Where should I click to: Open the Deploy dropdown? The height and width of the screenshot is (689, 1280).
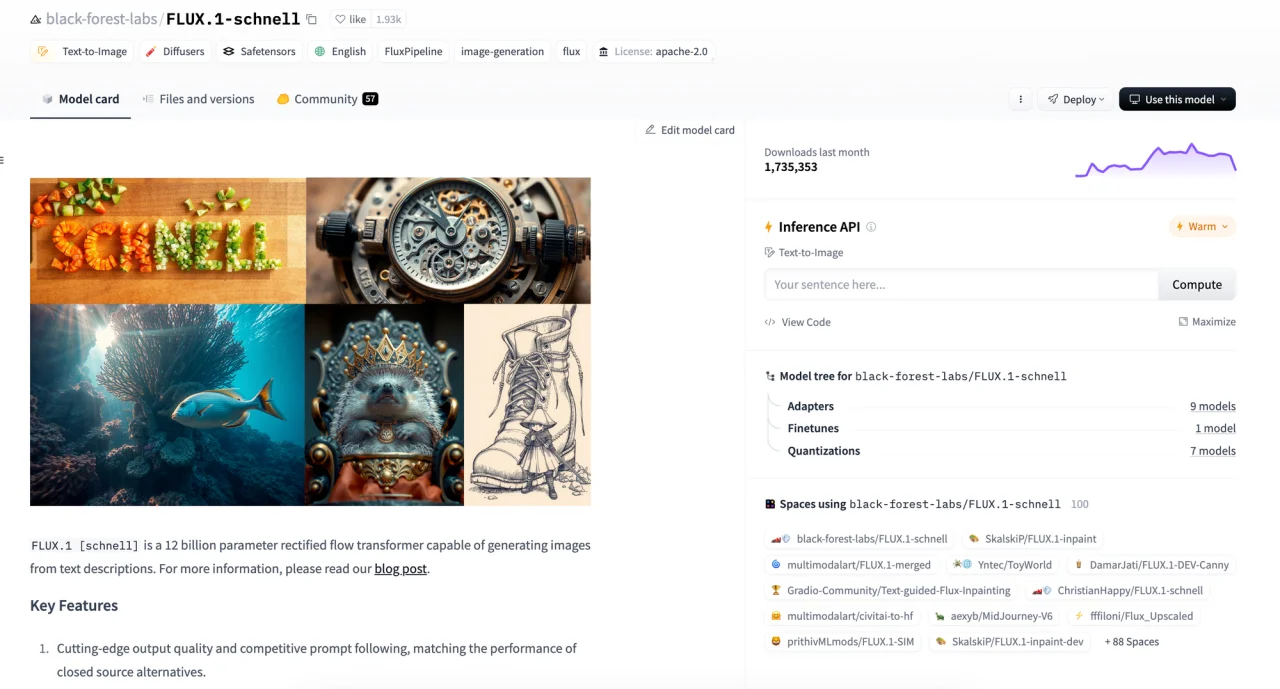click(1076, 99)
